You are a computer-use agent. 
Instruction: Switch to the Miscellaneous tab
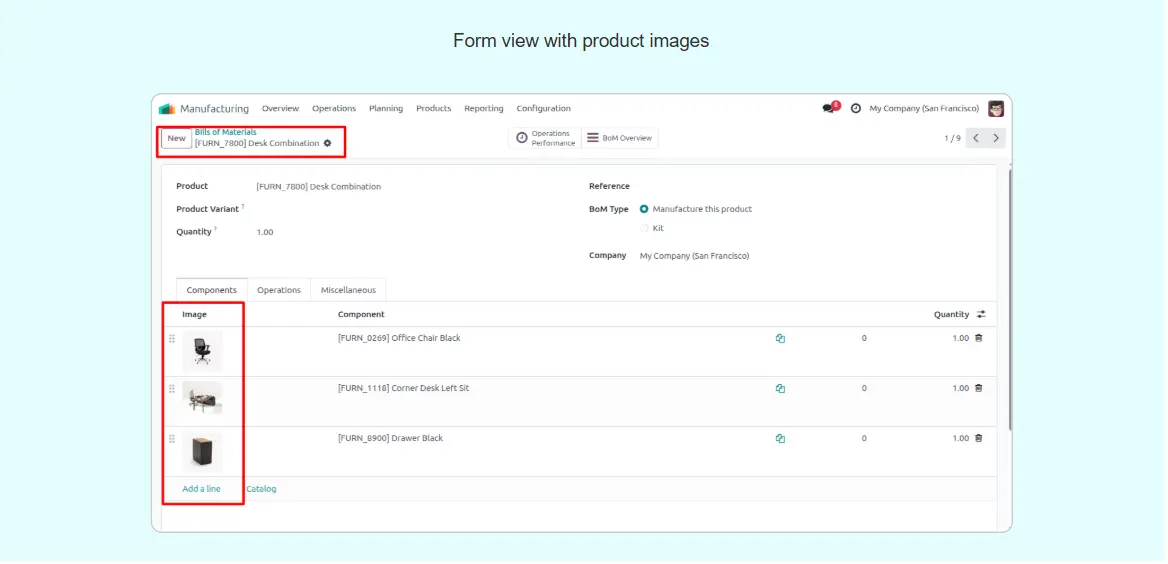point(348,290)
